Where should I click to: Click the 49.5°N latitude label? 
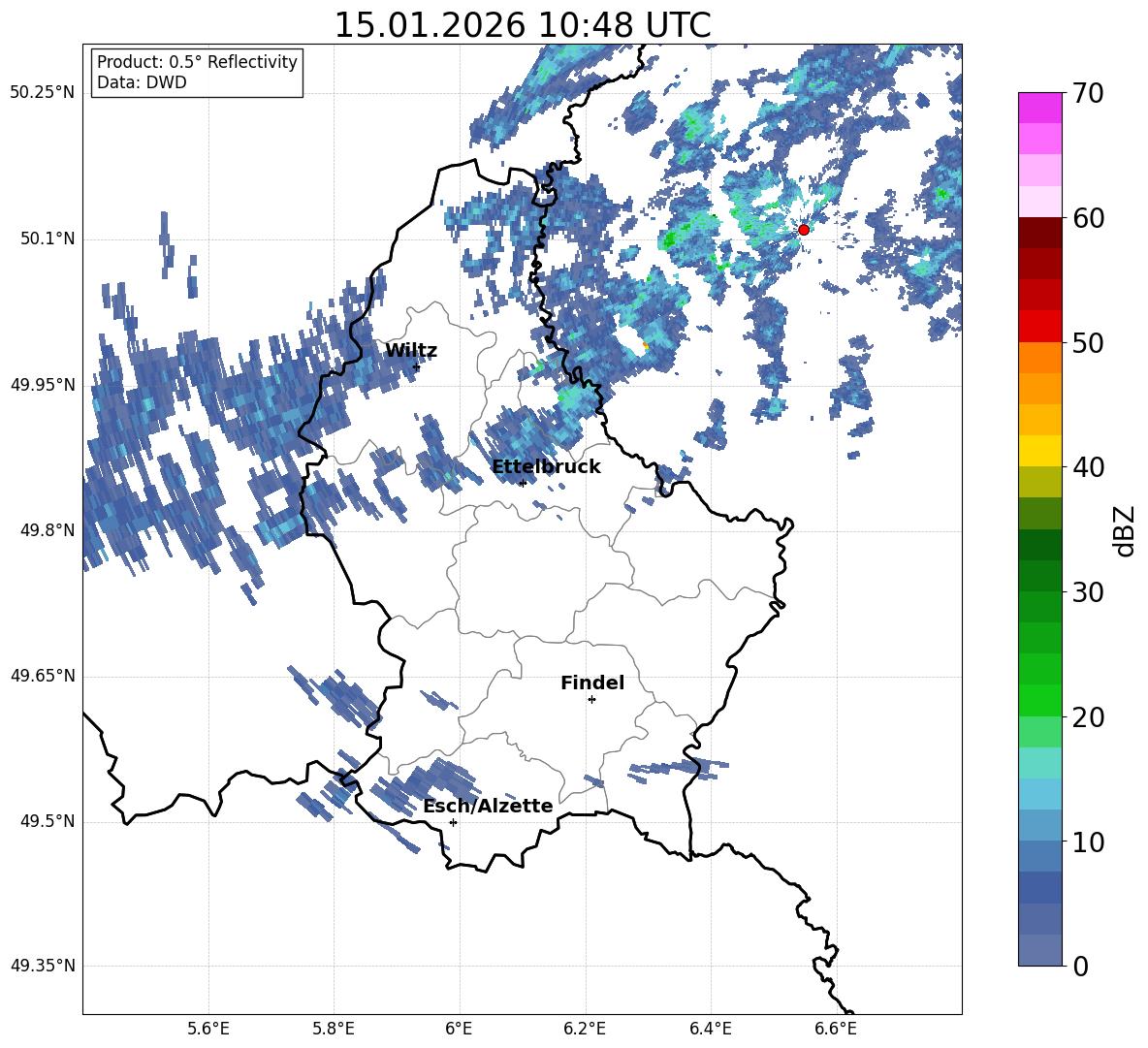(48, 821)
